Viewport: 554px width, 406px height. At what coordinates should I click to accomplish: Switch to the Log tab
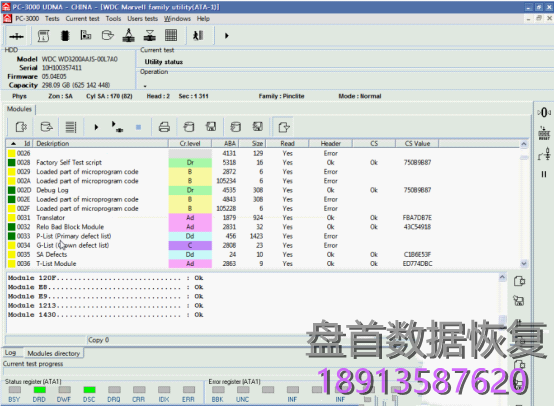[x=10, y=353]
